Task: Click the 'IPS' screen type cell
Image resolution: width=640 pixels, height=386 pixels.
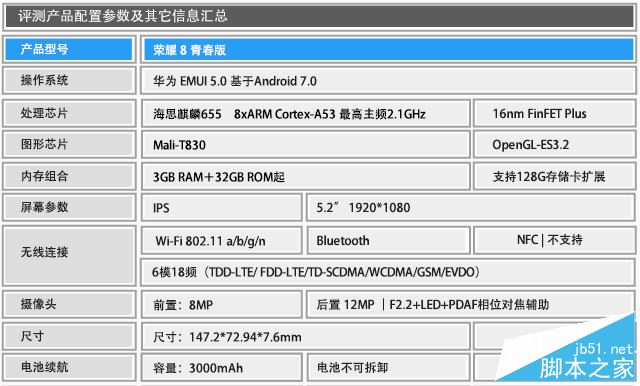Action: (222, 207)
